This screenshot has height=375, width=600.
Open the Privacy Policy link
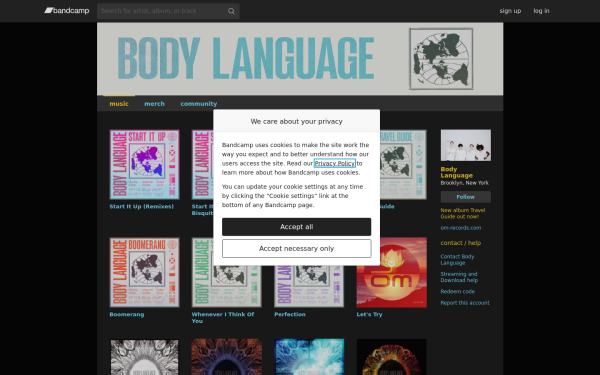click(x=335, y=163)
